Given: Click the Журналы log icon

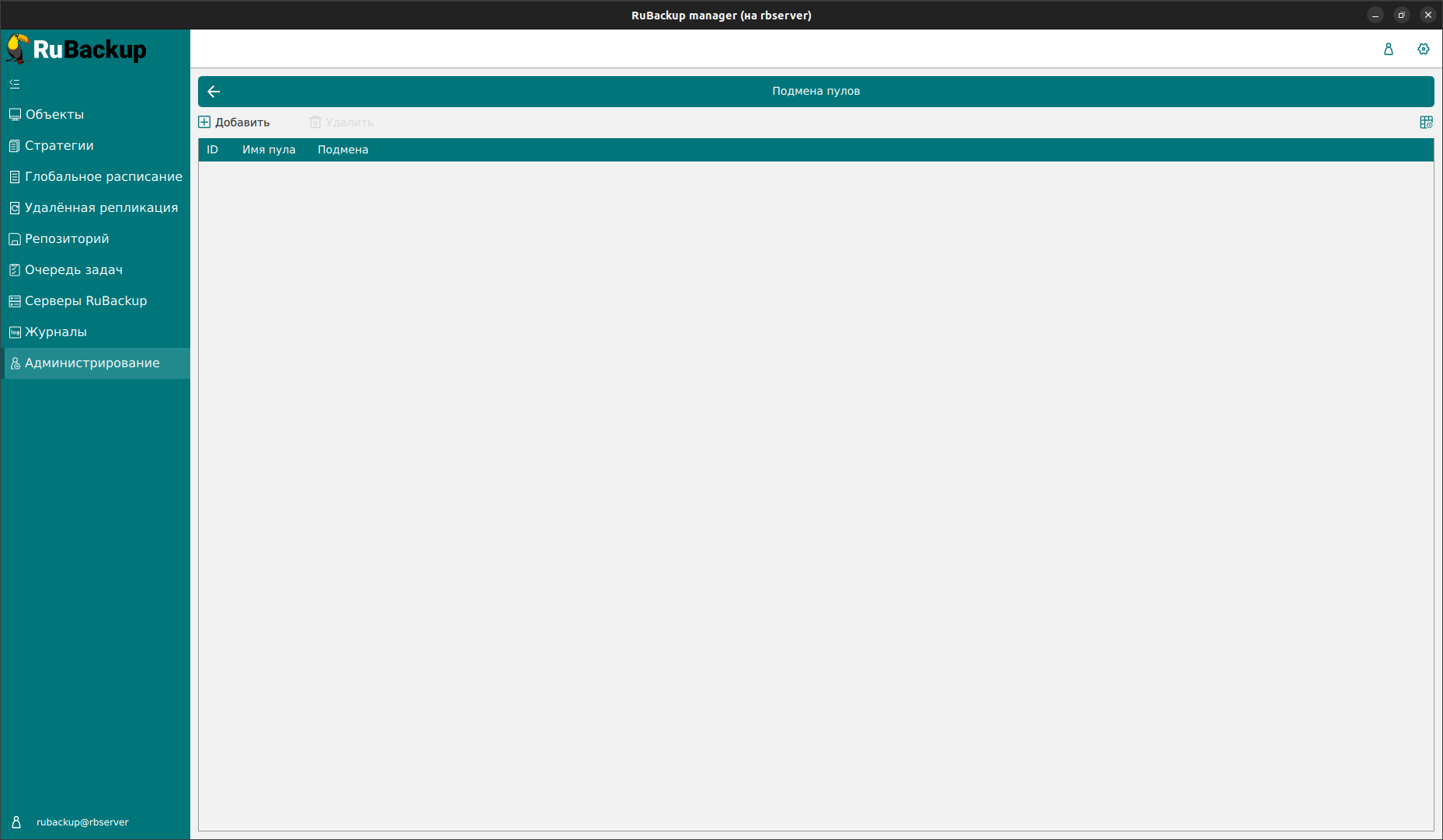Looking at the screenshot, I should tap(15, 332).
